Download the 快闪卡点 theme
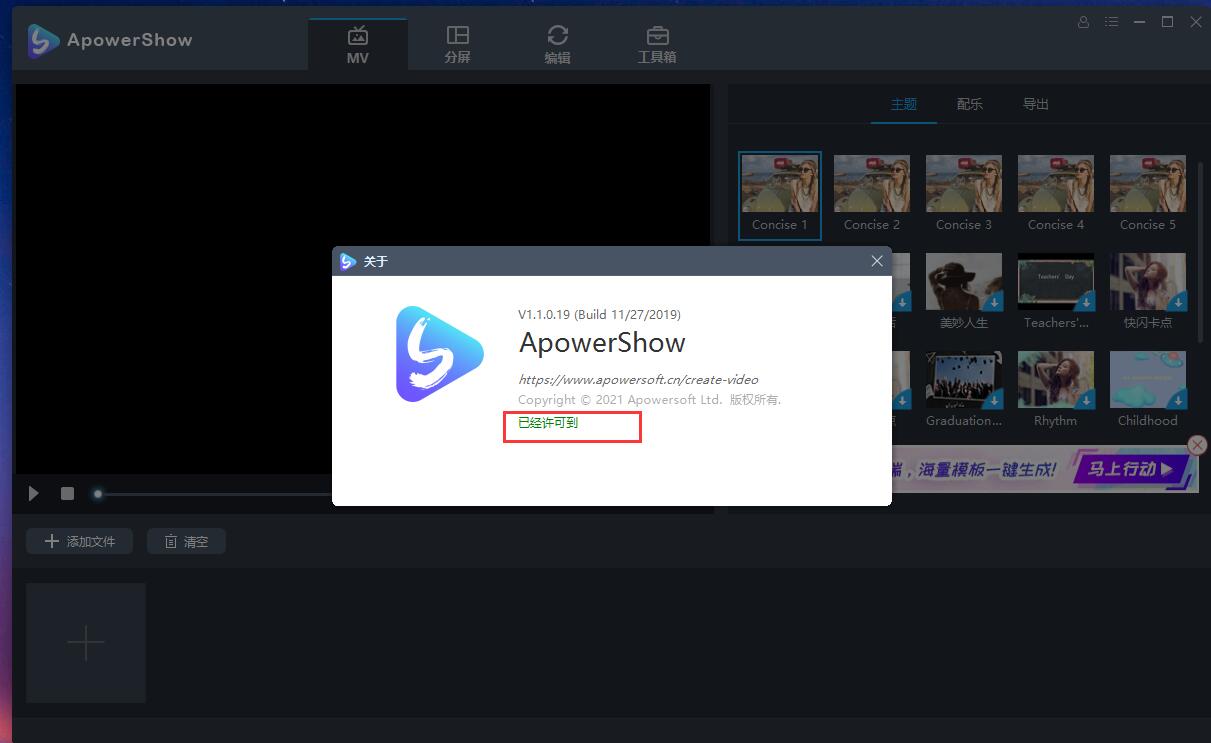 coord(1177,302)
